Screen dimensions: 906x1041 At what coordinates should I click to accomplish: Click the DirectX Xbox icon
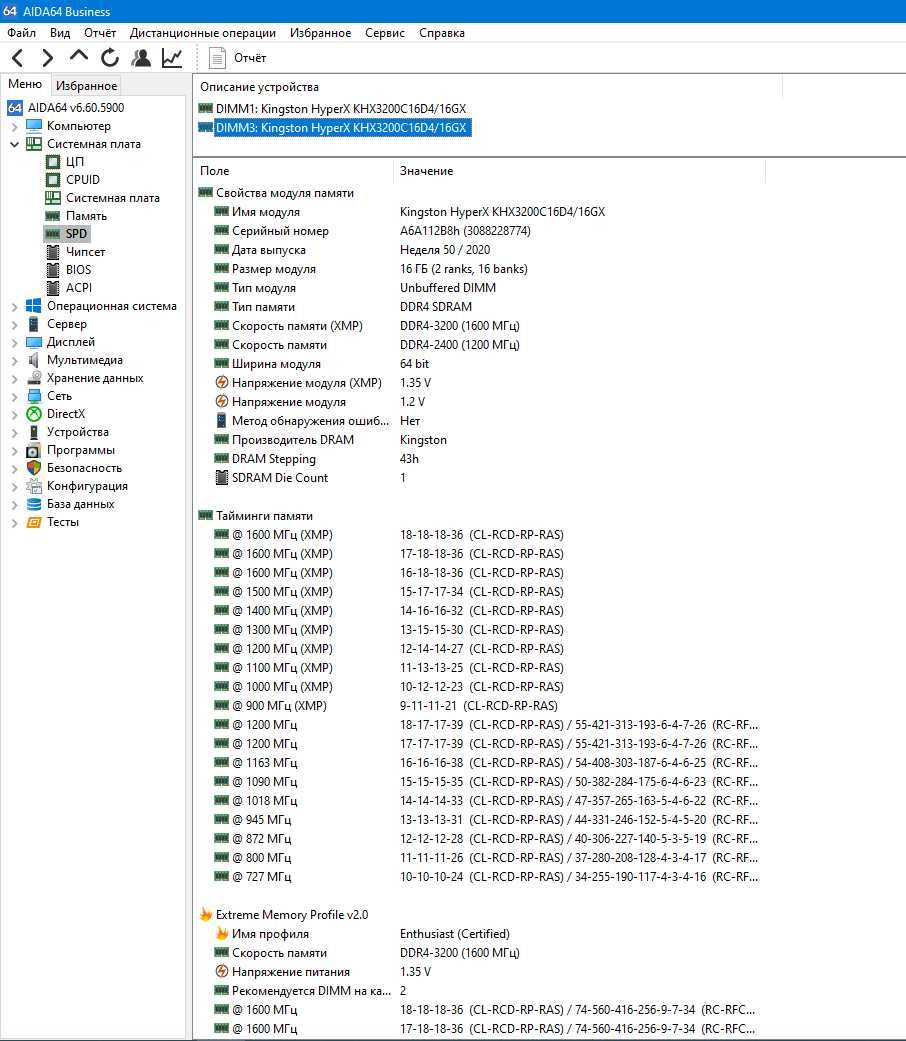[34, 414]
